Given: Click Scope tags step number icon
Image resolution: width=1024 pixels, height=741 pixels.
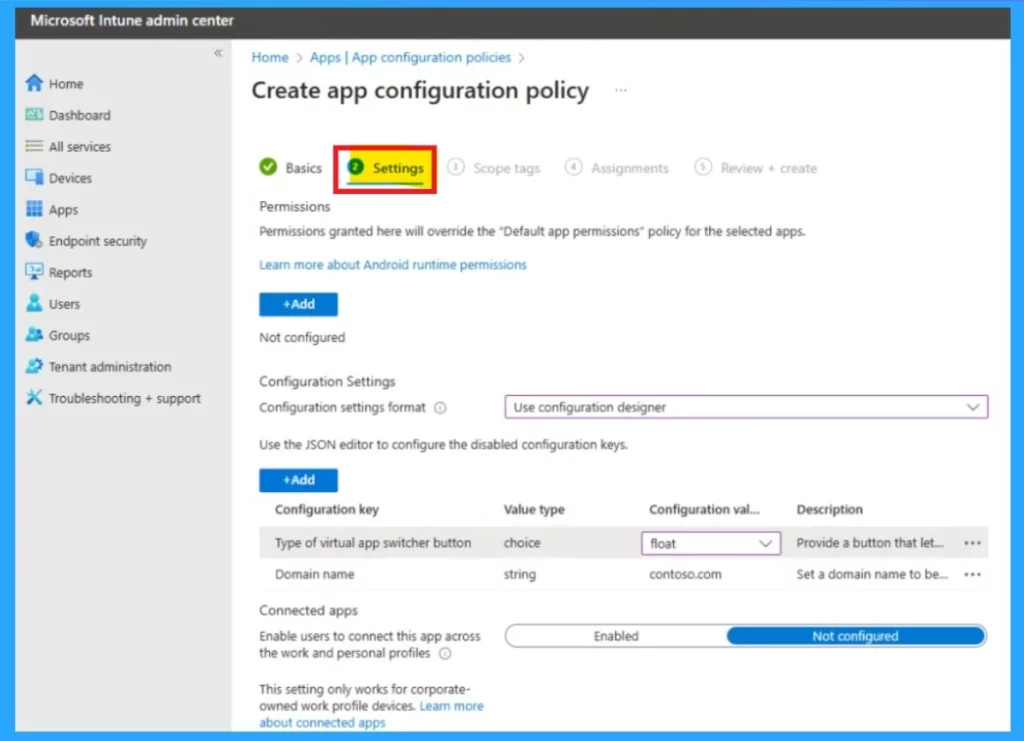Looking at the screenshot, I should coord(456,167).
